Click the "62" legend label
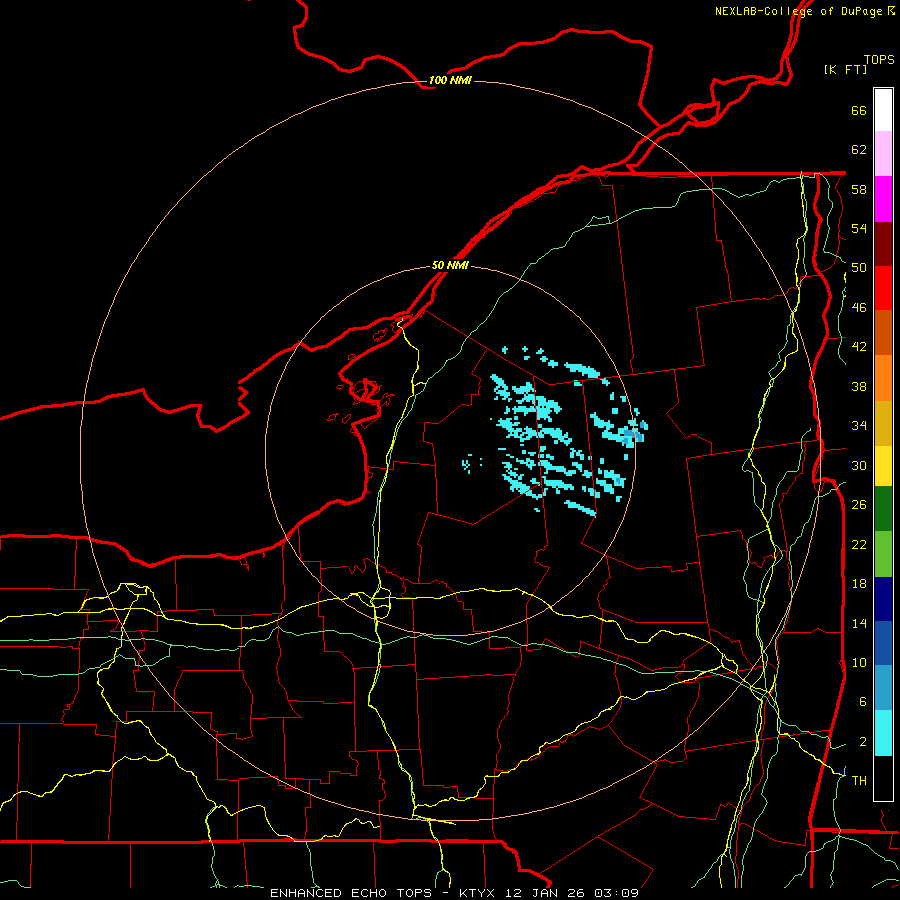Screen dimensions: 900x900 [859, 150]
